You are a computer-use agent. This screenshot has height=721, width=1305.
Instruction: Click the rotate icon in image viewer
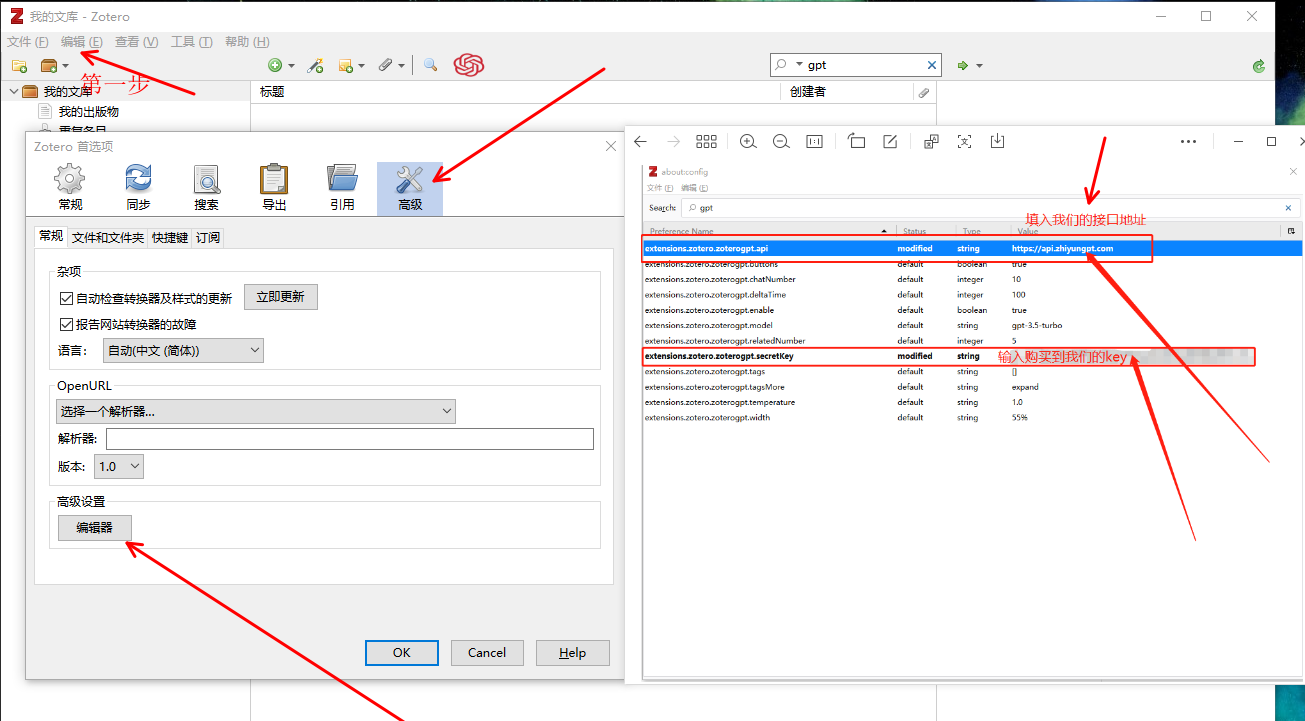856,142
